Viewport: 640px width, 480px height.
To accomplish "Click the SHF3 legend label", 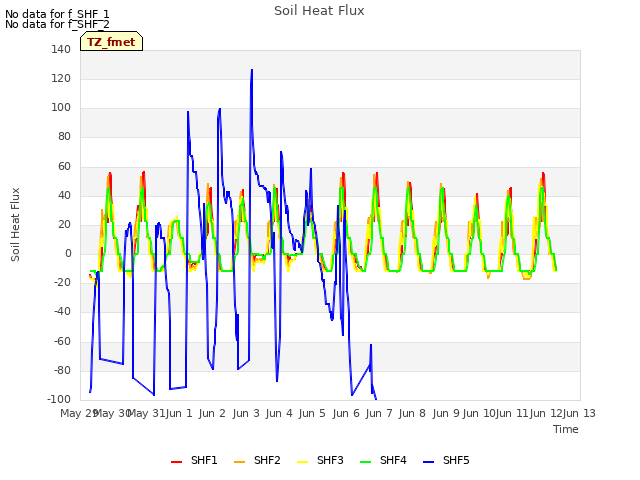I will [x=330, y=461].
